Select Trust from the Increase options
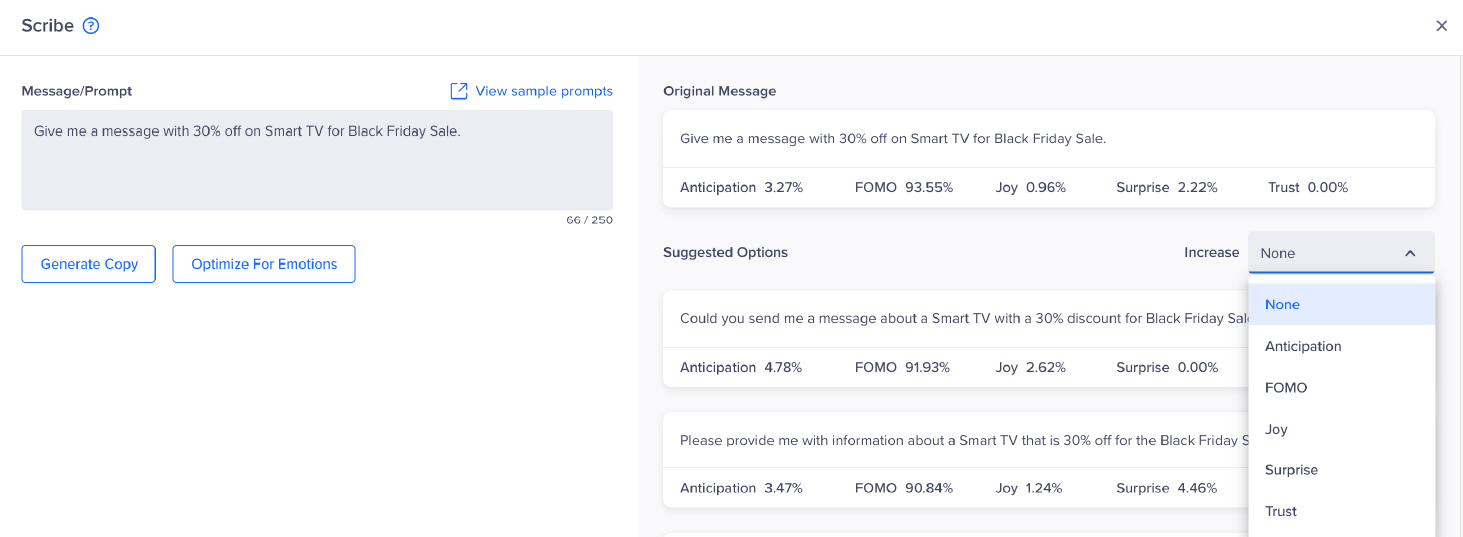 point(1281,511)
